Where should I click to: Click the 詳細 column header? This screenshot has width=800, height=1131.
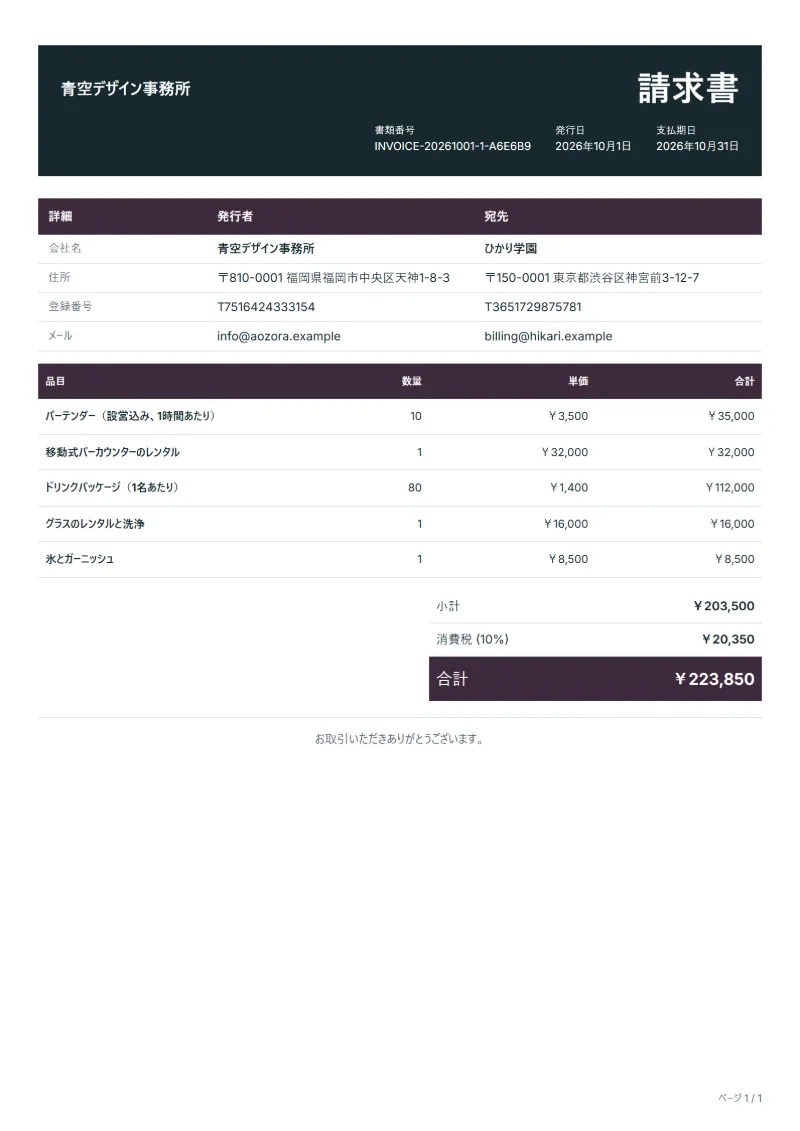(61, 216)
